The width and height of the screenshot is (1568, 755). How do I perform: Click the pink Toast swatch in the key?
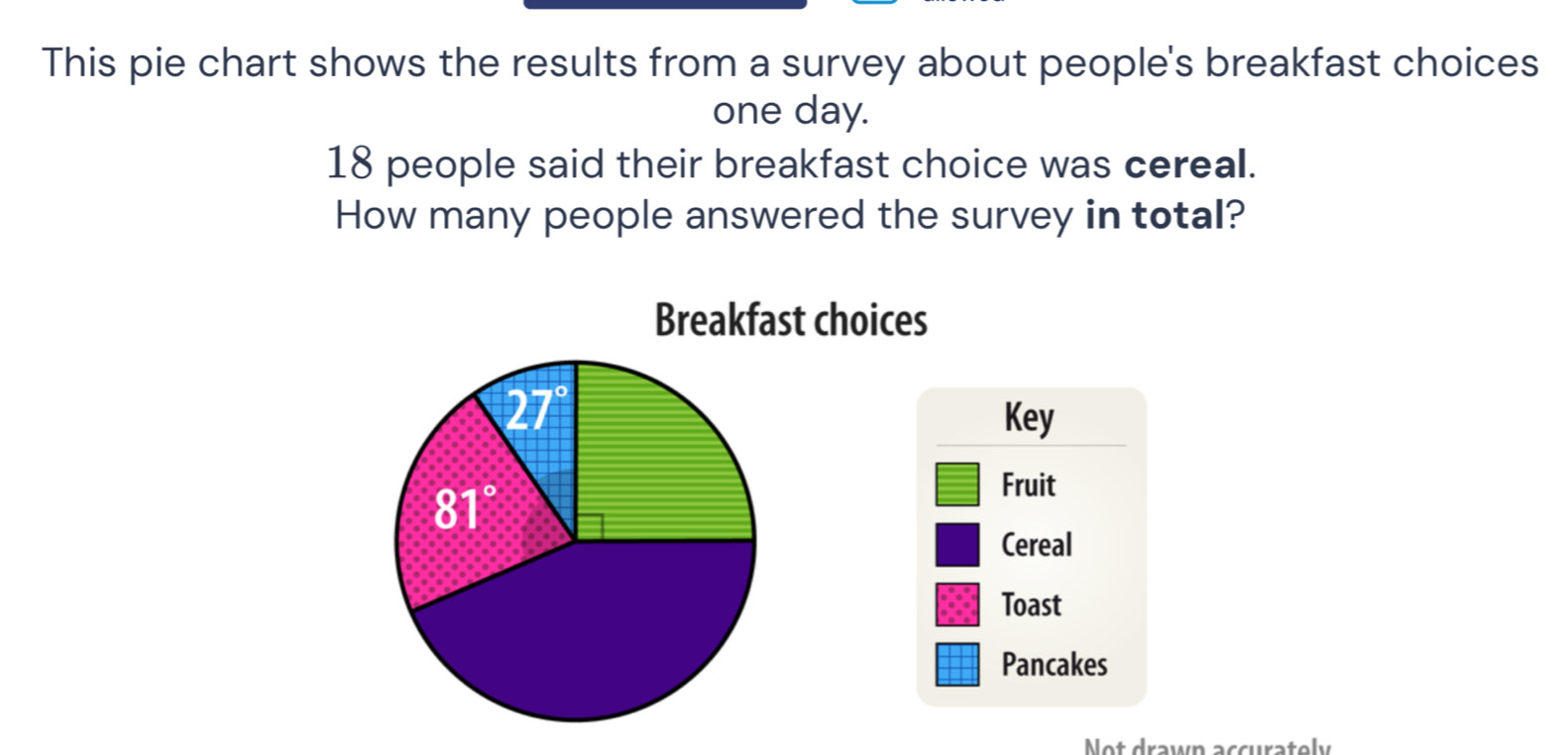pos(957,604)
